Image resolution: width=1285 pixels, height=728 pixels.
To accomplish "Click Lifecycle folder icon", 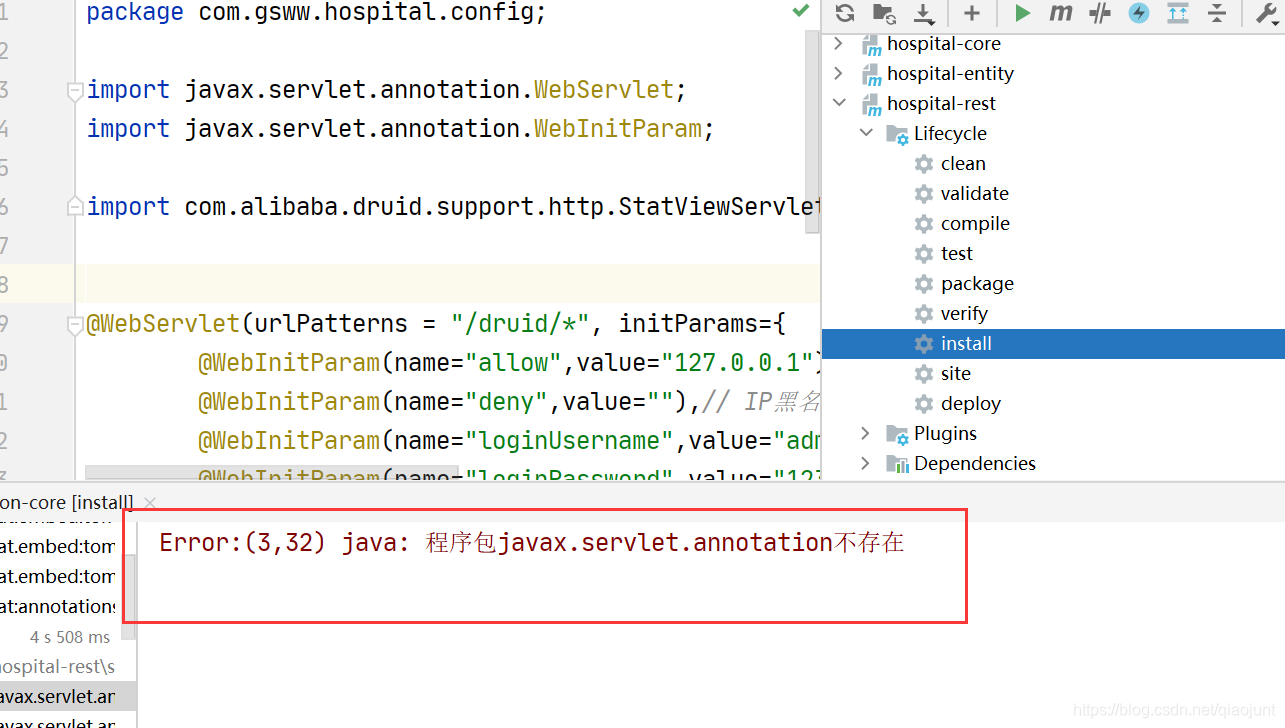I will coord(897,134).
